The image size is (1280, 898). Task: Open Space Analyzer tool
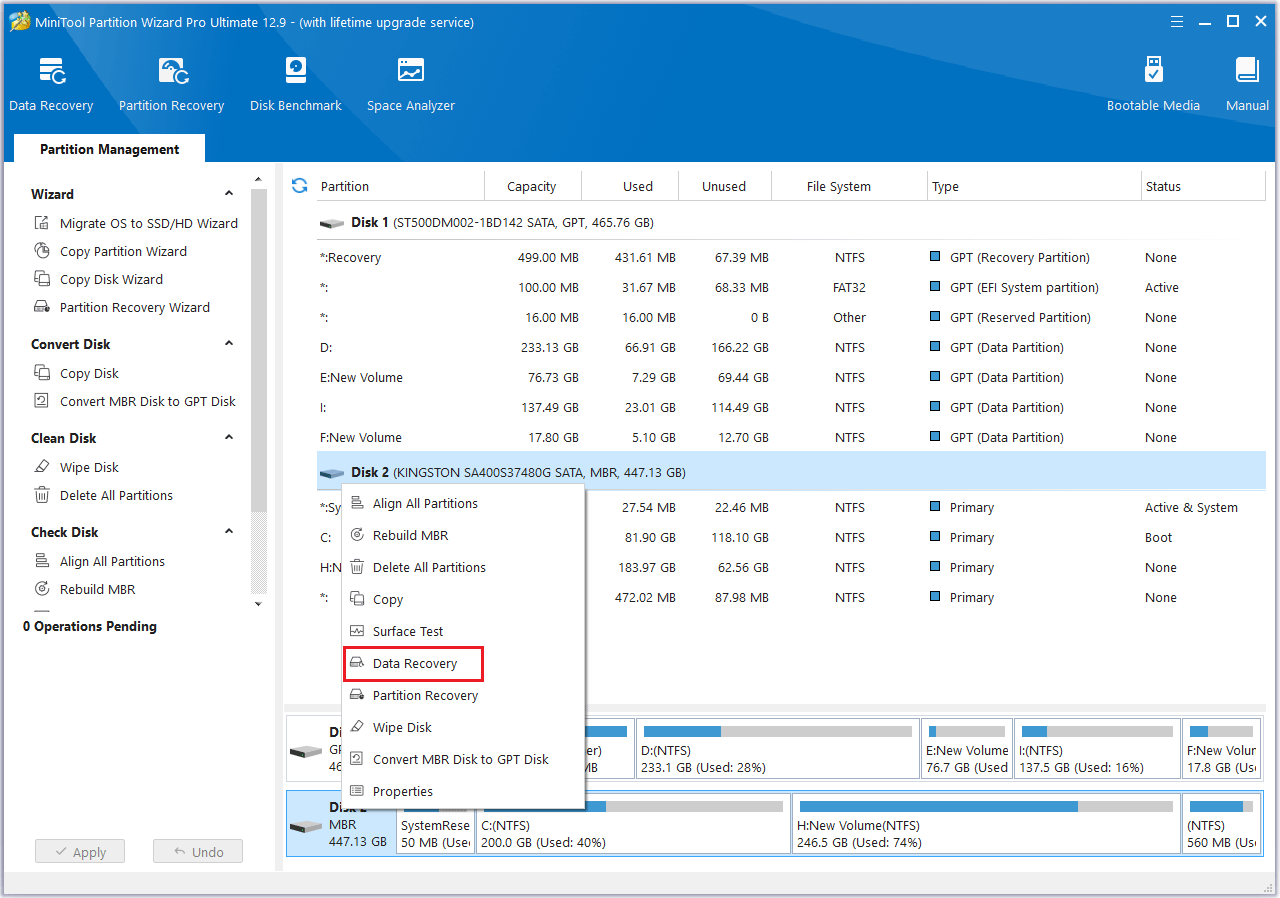click(411, 84)
